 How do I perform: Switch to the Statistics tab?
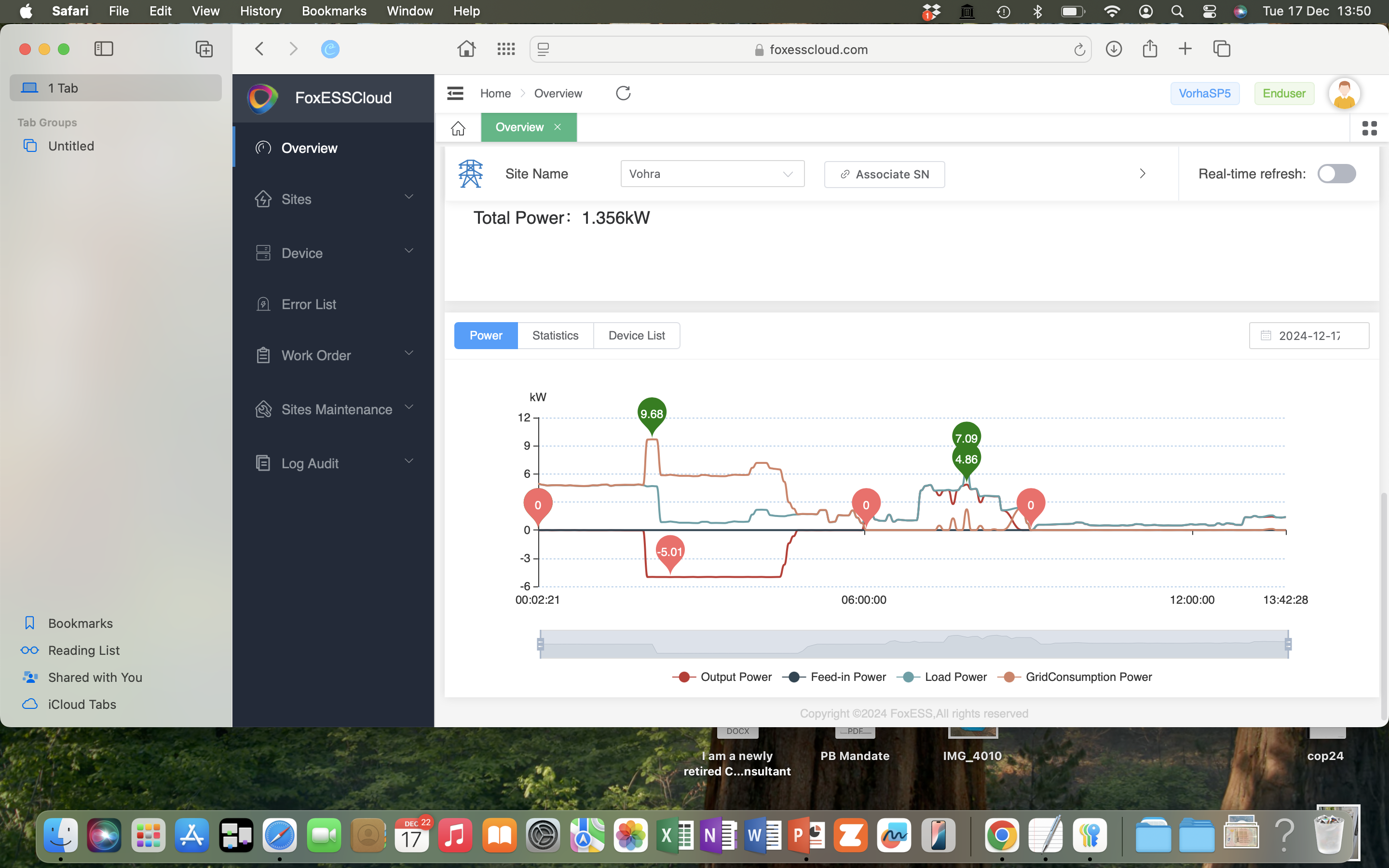click(555, 335)
